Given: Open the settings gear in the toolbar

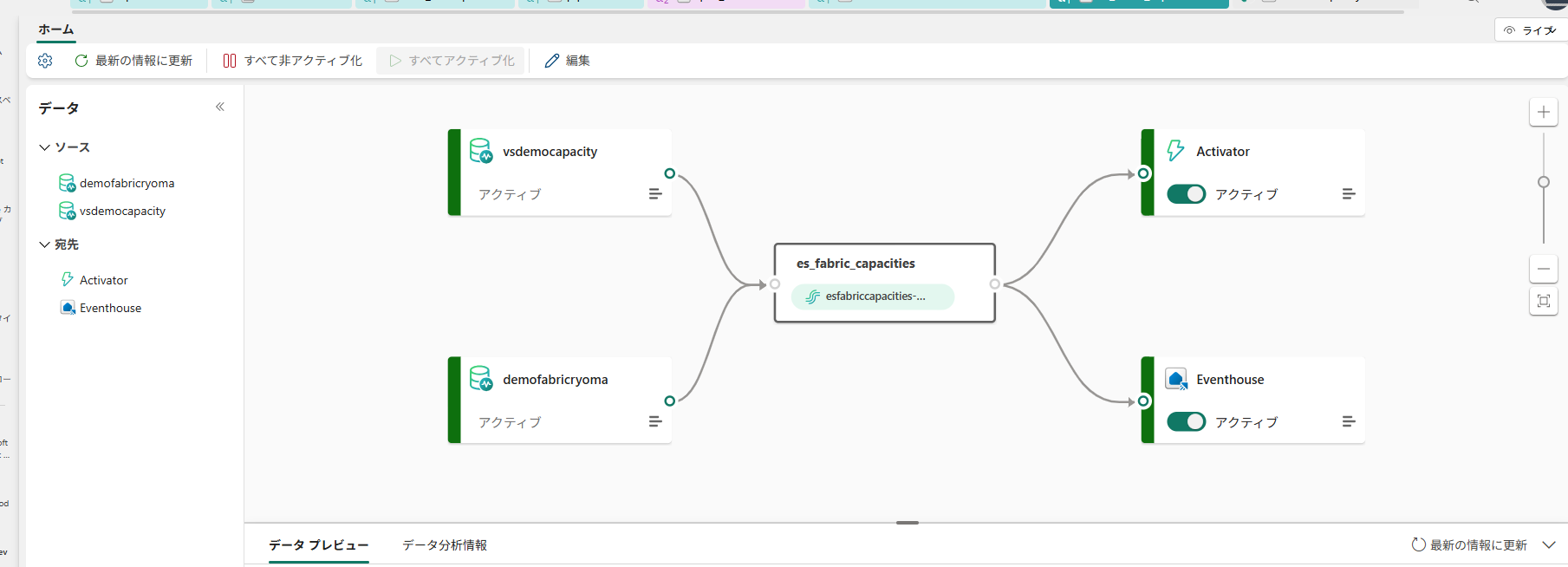Looking at the screenshot, I should 45,61.
